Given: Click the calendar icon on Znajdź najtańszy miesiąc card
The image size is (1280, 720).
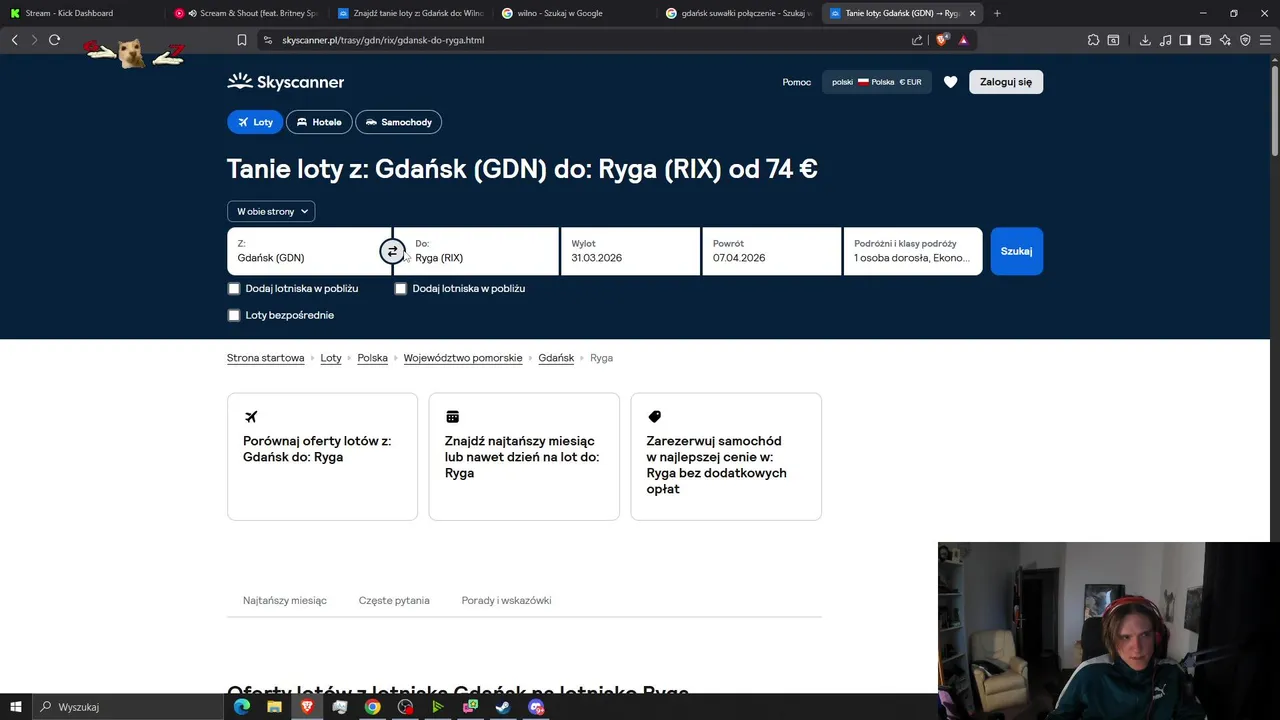Looking at the screenshot, I should 452,416.
